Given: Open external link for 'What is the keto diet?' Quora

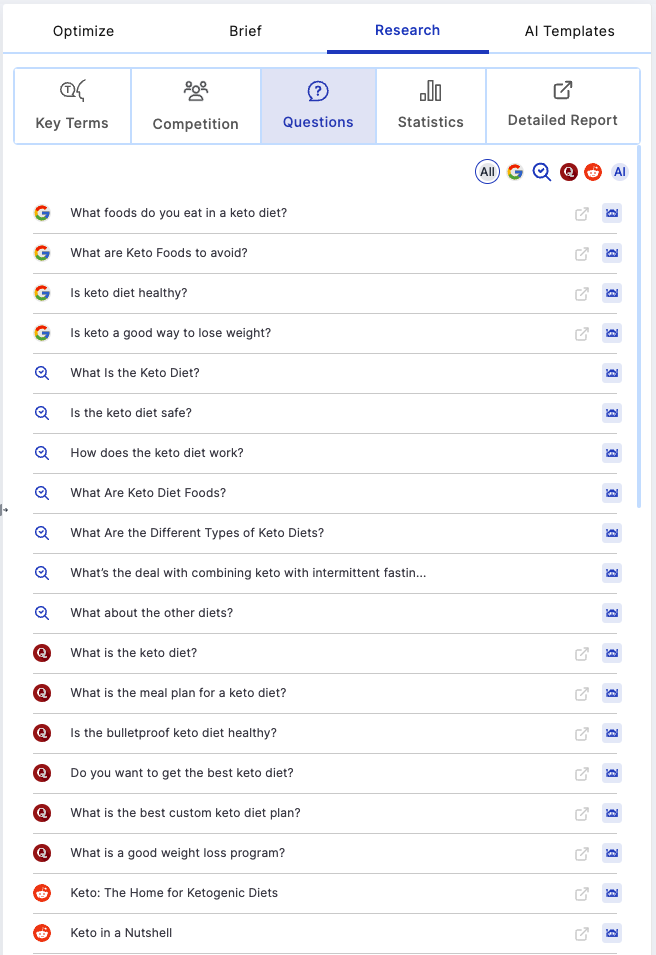Looking at the screenshot, I should tap(582, 654).
